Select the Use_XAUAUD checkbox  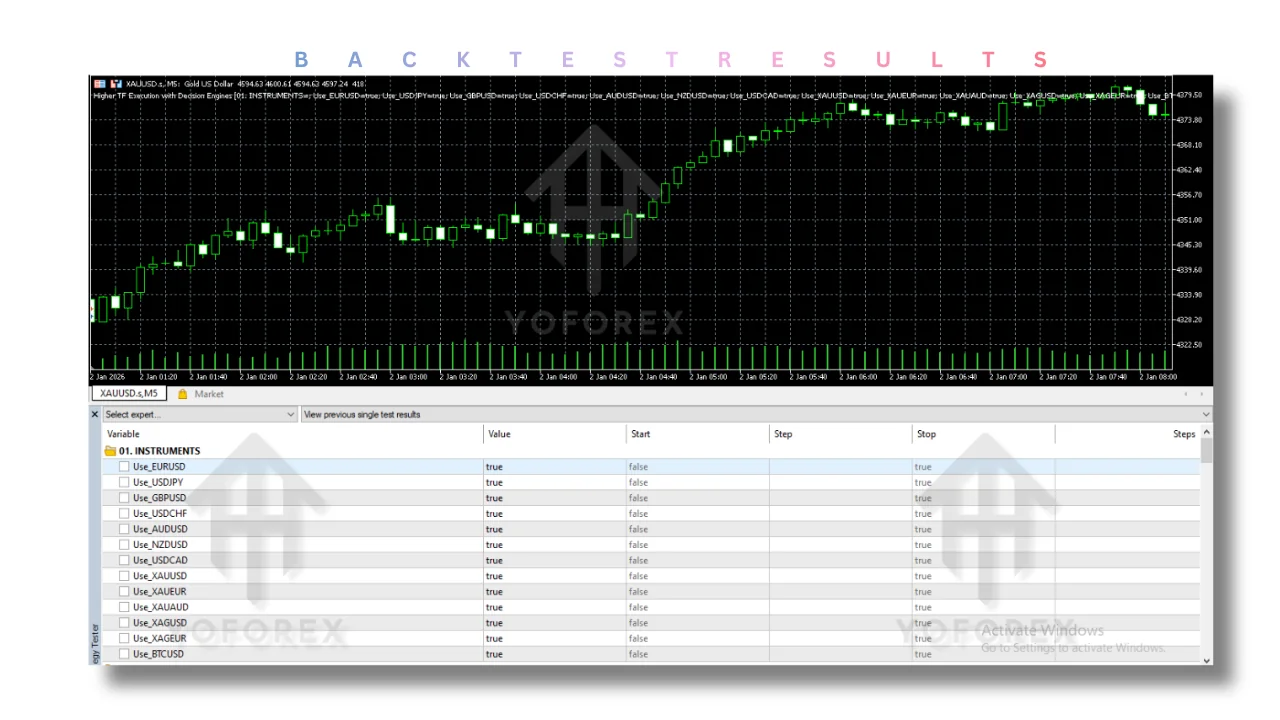point(124,607)
